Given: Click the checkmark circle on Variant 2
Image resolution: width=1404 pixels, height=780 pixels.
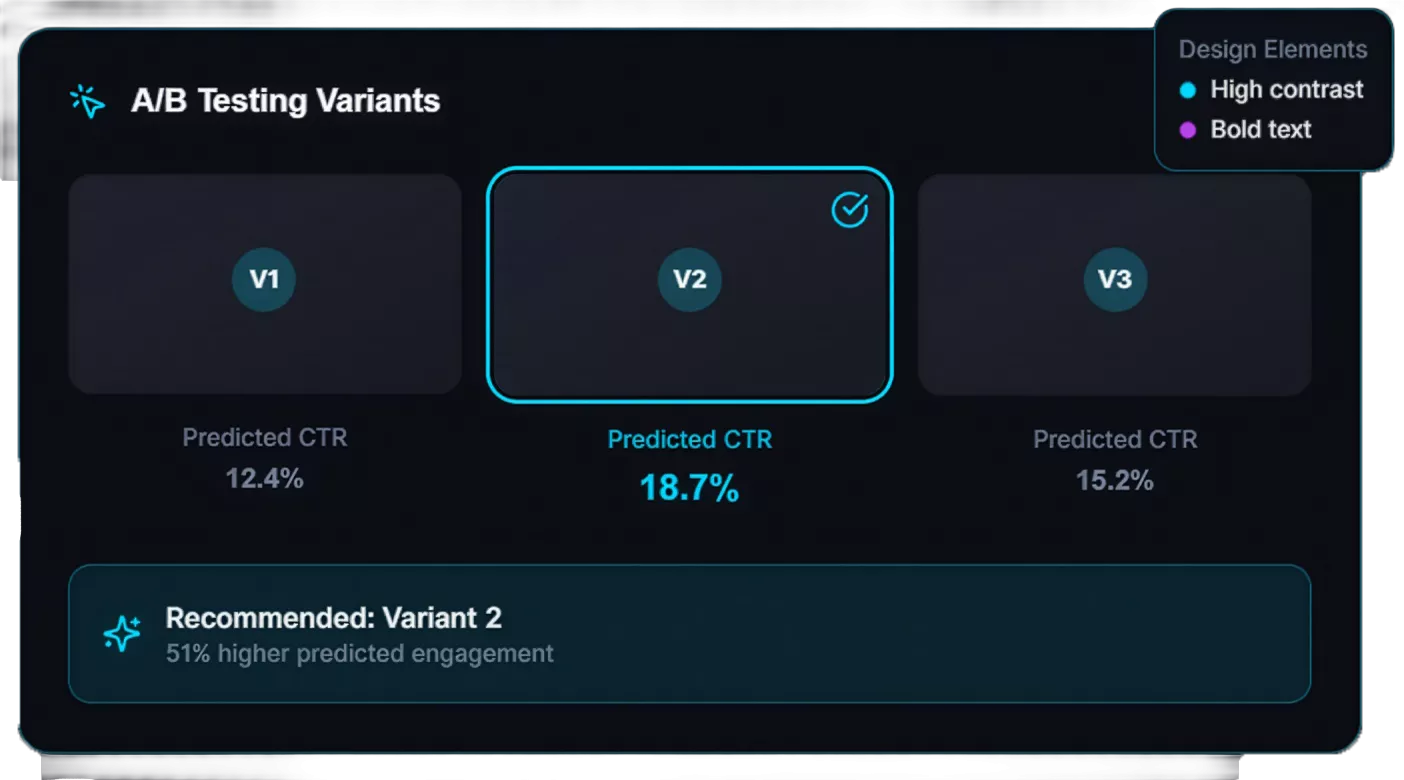Looking at the screenshot, I should [850, 210].
